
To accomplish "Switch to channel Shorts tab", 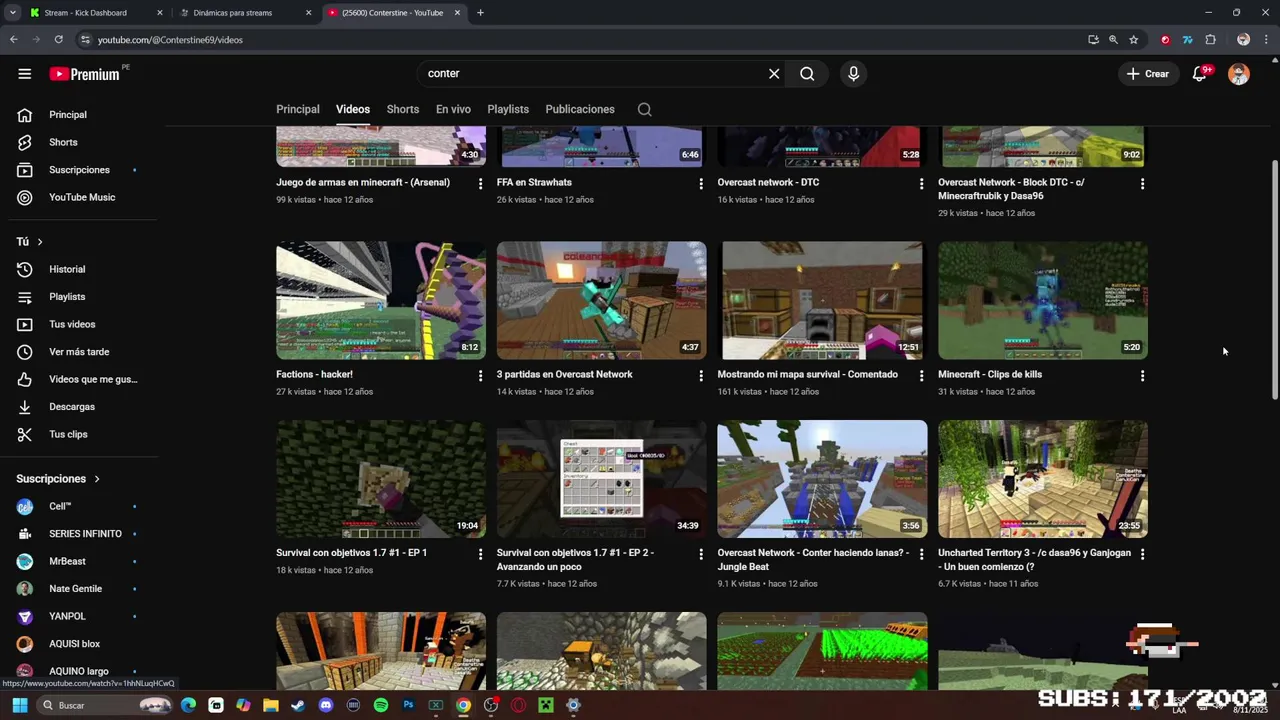I will (403, 110).
